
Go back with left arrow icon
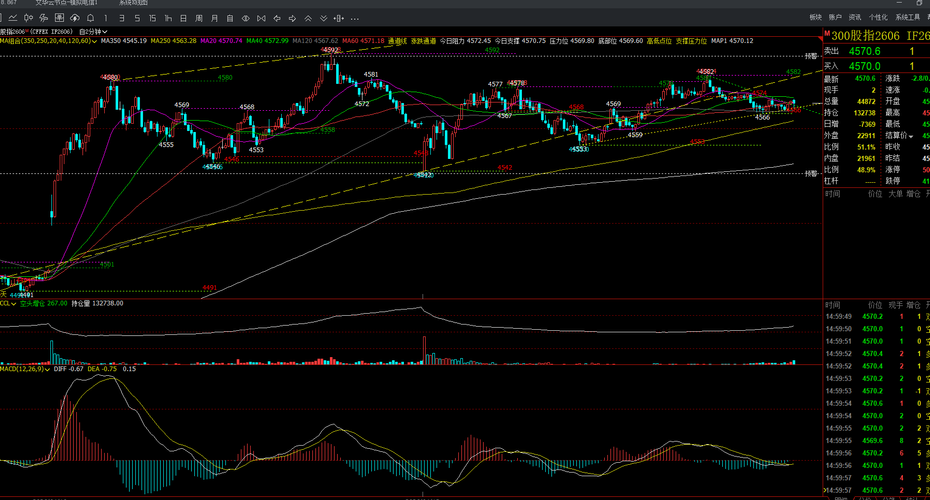tap(277, 18)
